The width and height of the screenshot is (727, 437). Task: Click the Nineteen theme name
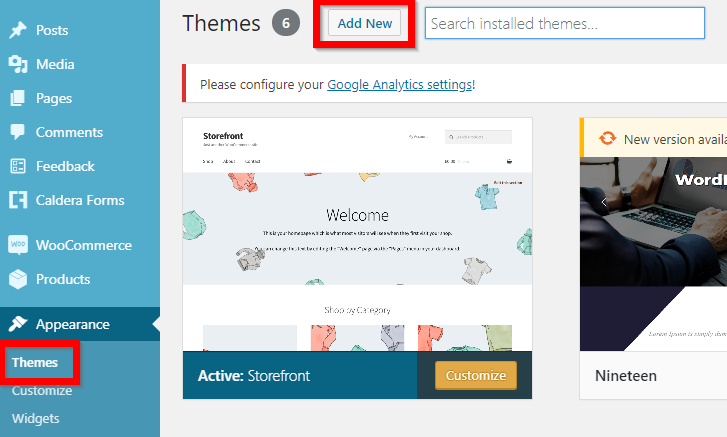tap(626, 375)
